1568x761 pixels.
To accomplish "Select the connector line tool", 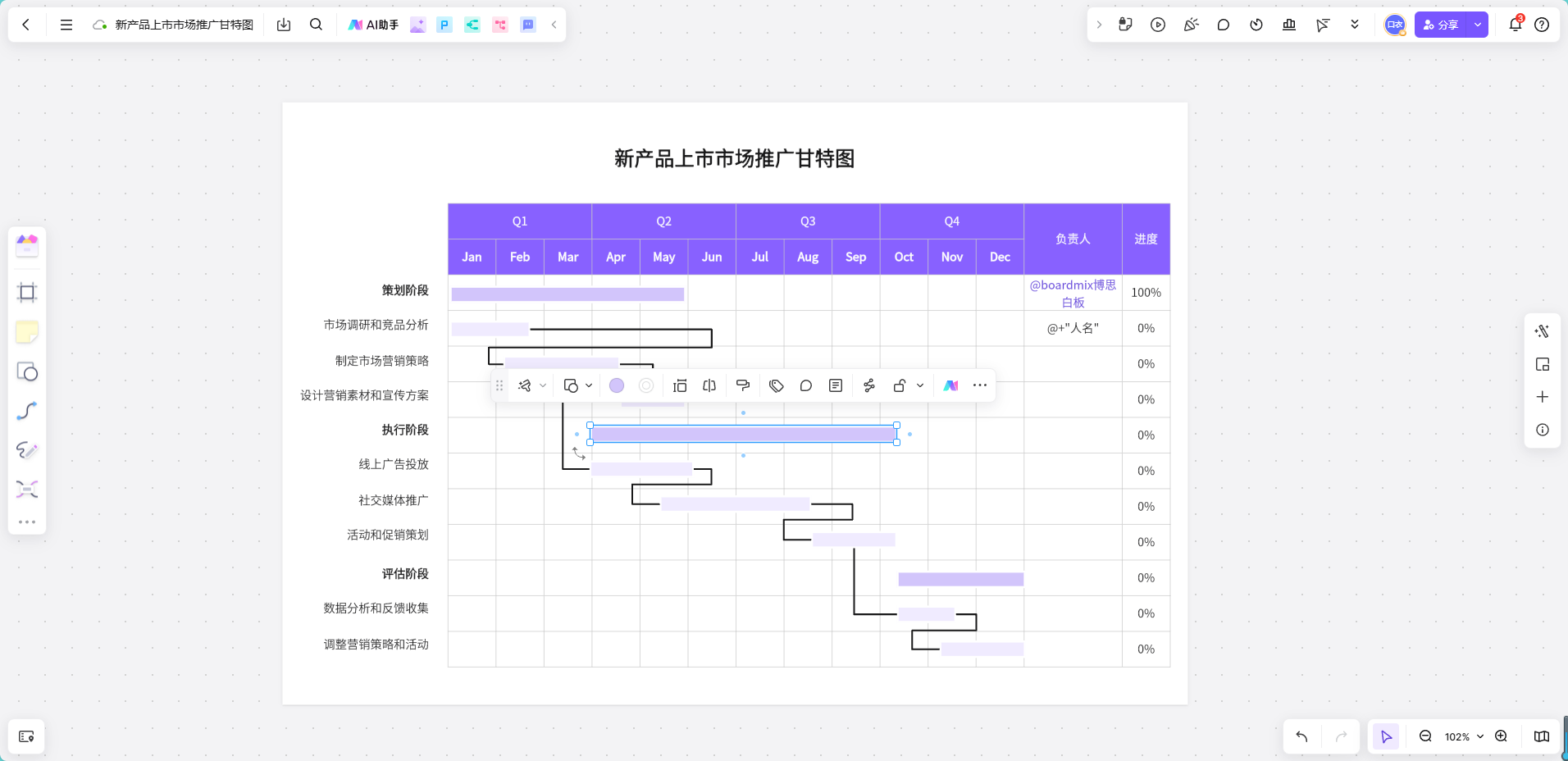I will tap(27, 410).
